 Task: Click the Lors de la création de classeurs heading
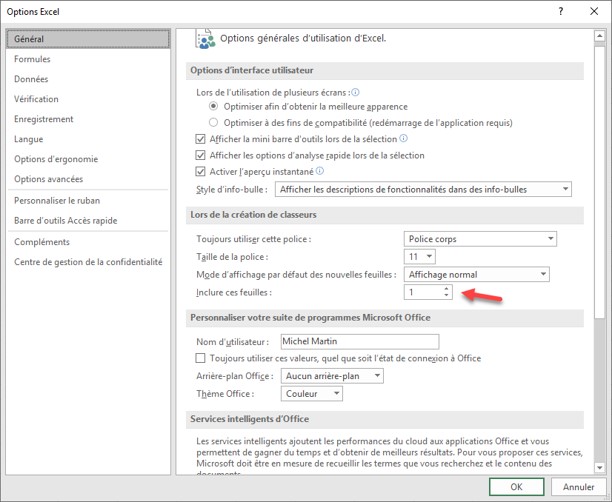(x=253, y=215)
